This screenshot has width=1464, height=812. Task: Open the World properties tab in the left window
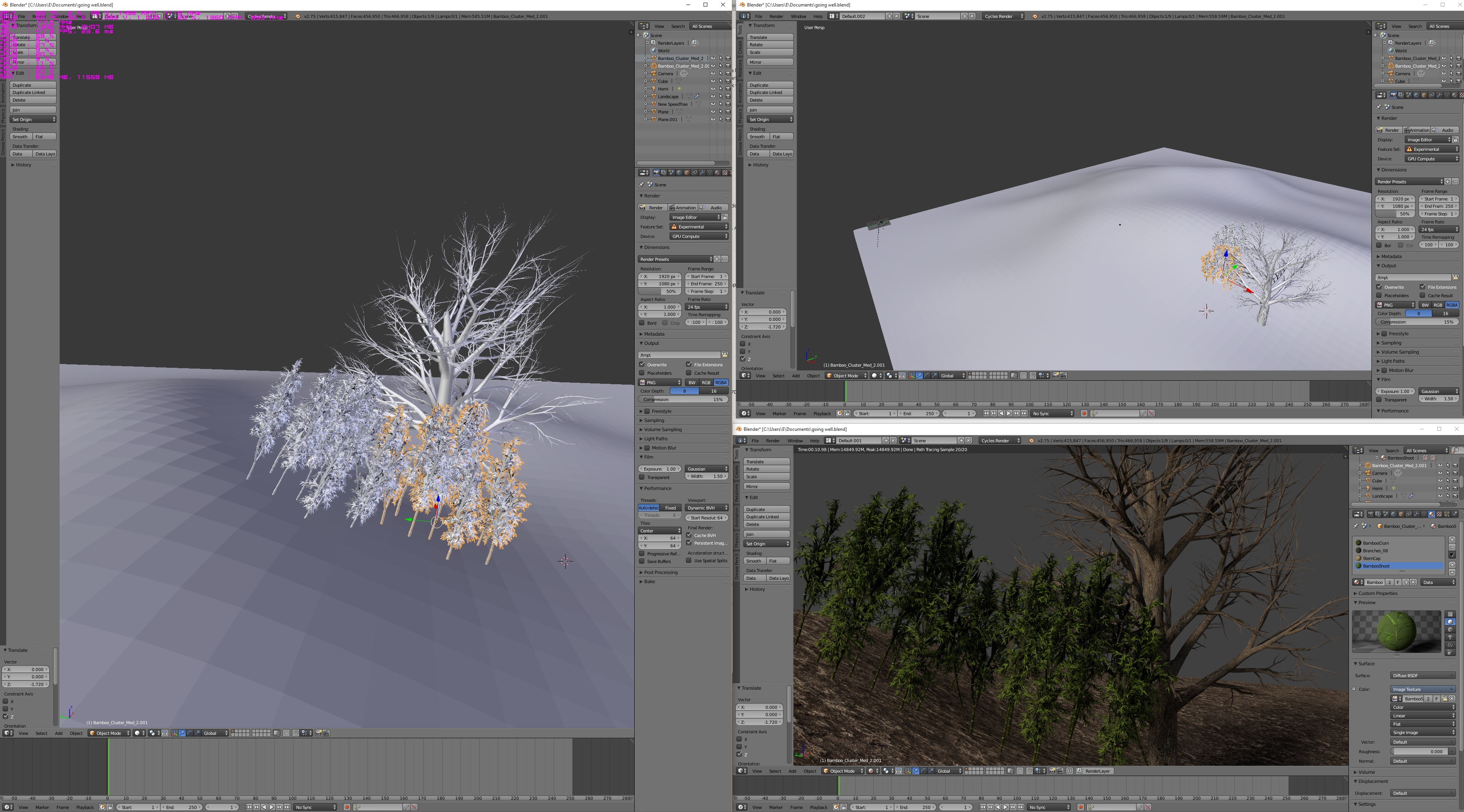tap(679, 173)
